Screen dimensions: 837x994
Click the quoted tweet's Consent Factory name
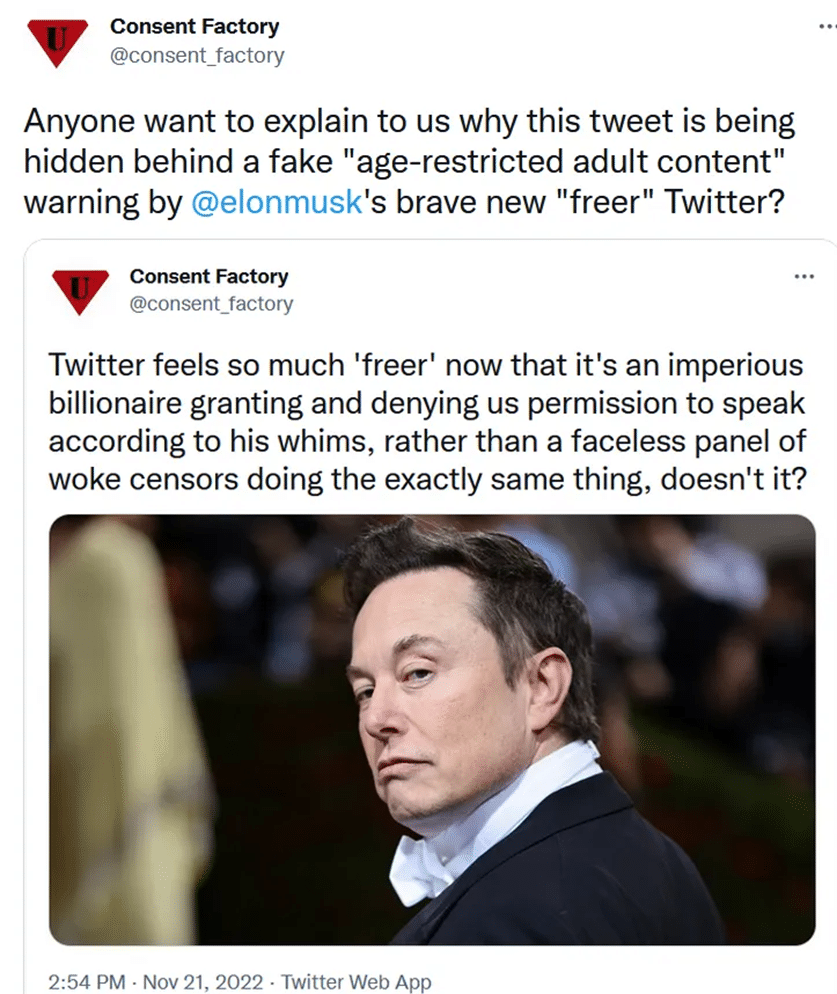(209, 276)
